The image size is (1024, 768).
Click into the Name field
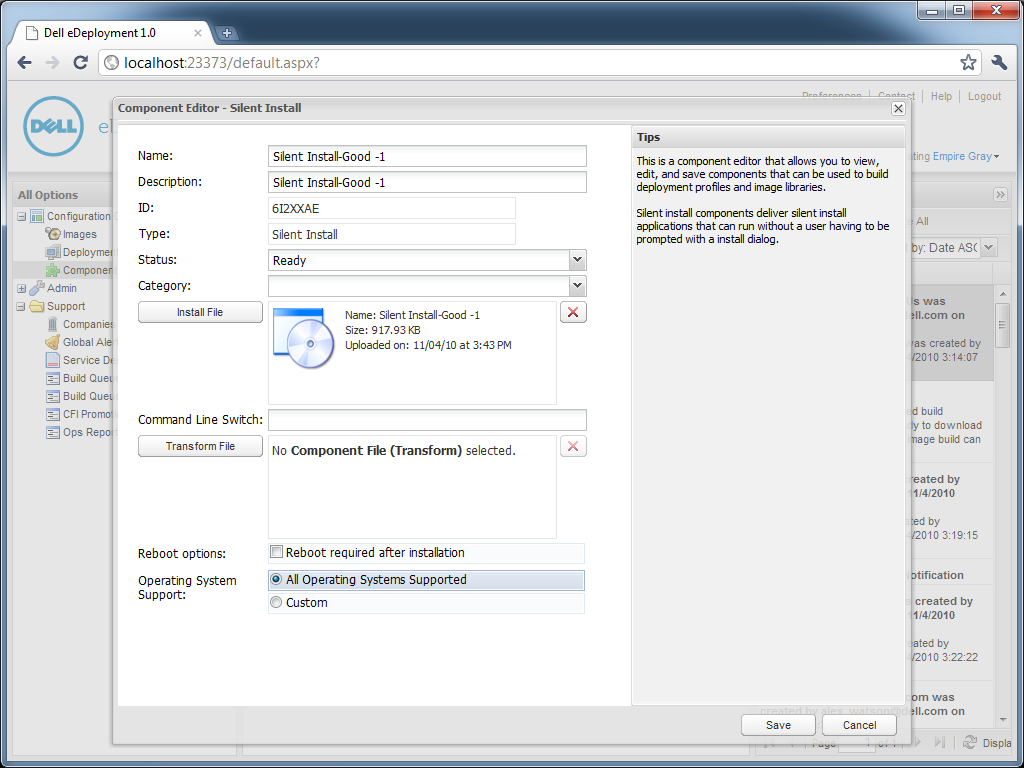427,156
